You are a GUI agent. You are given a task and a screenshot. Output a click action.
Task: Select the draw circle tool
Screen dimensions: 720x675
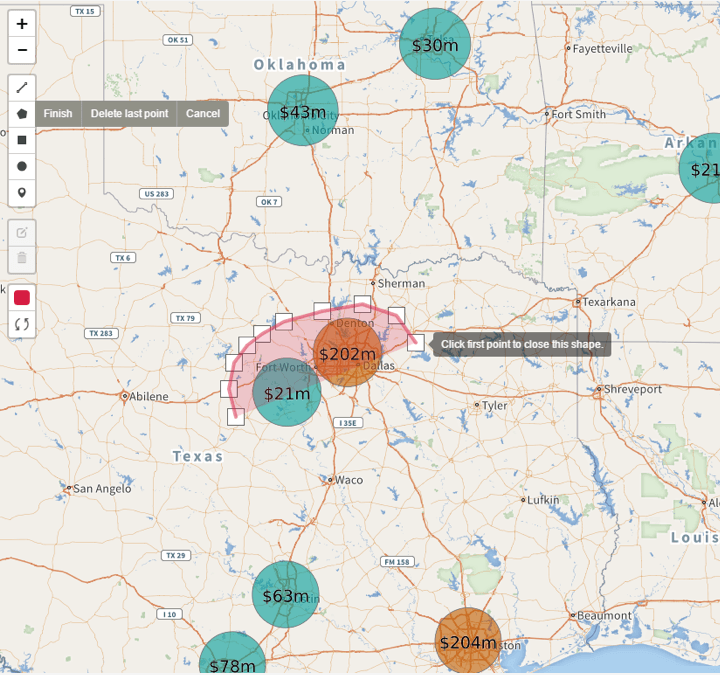tap(22, 166)
